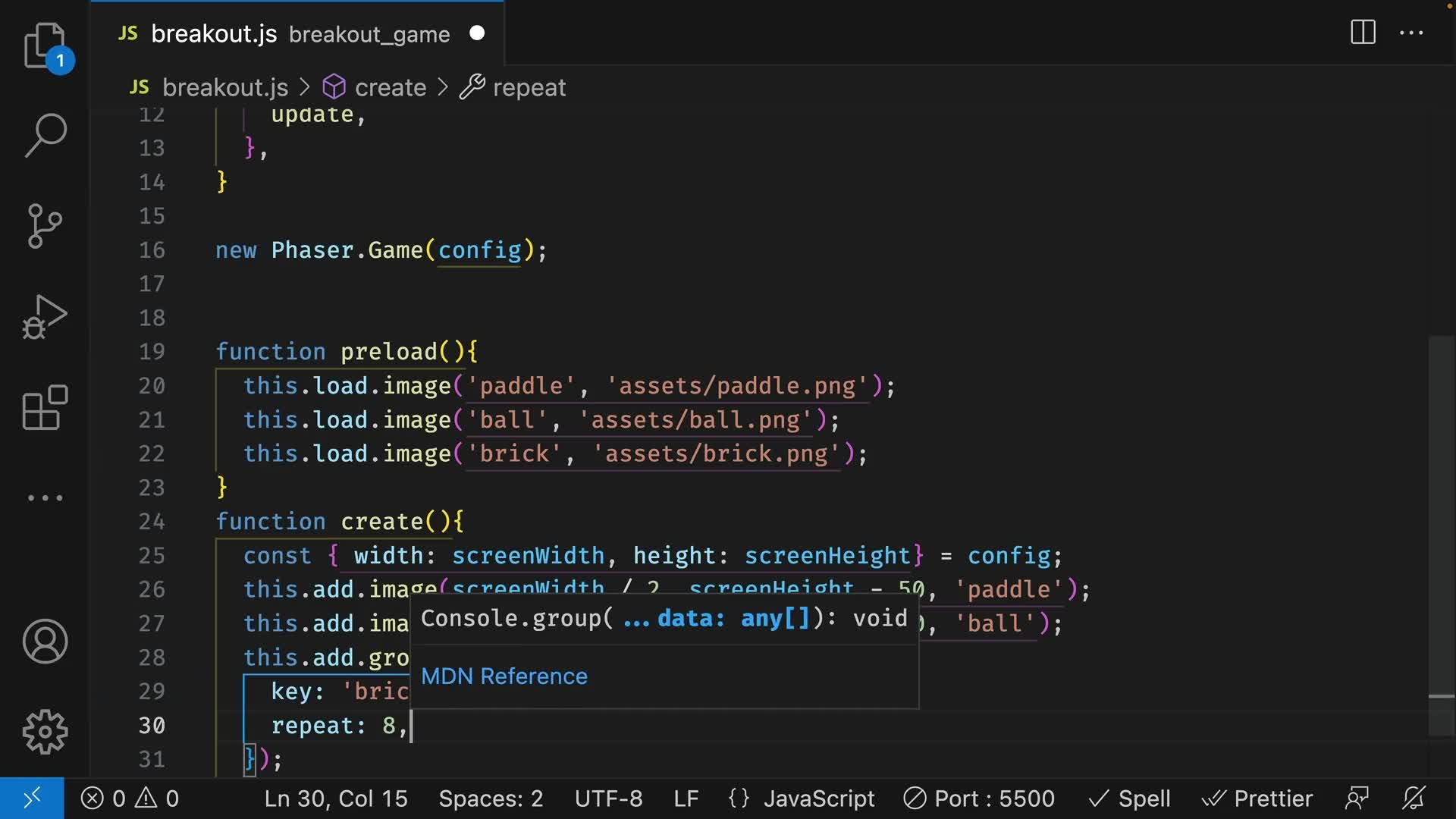Viewport: 1456px width, 819px height.
Task: Click the repeat key on line 30
Action: pyautogui.click(x=312, y=726)
